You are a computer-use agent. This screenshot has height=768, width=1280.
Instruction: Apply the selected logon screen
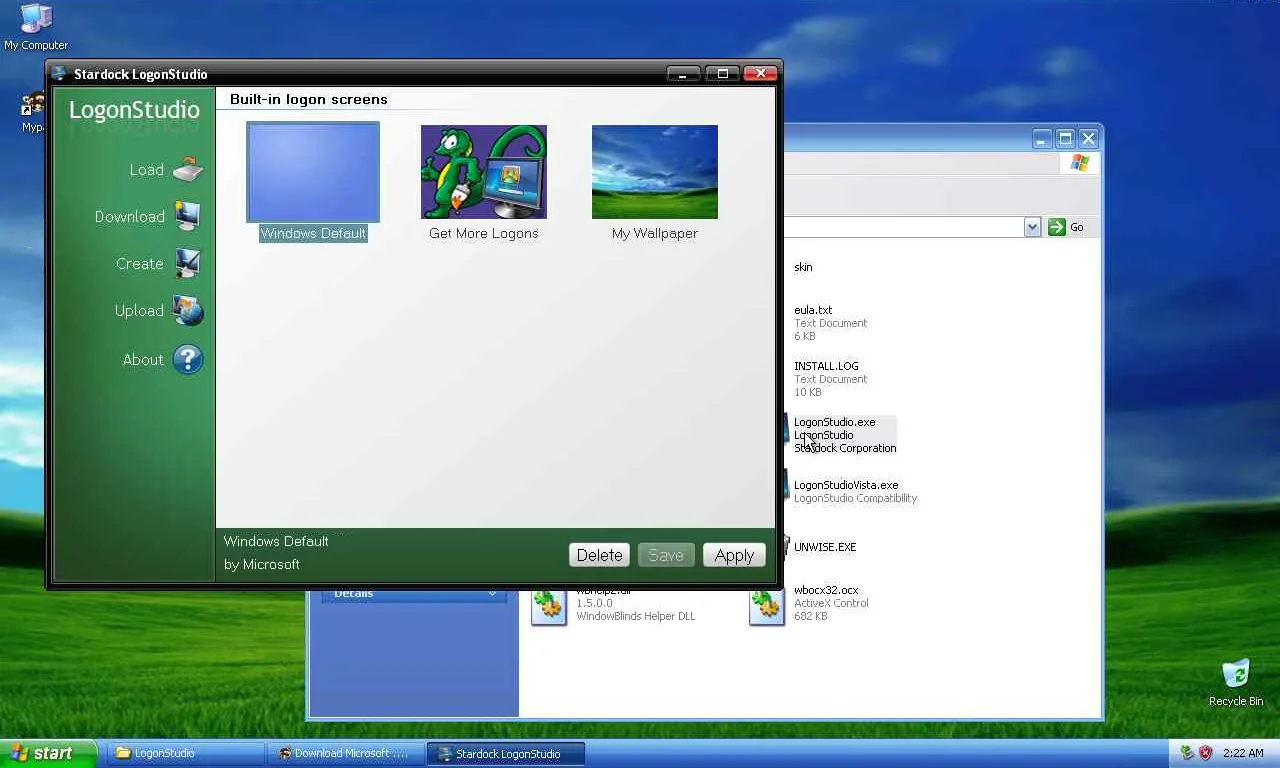click(x=734, y=555)
